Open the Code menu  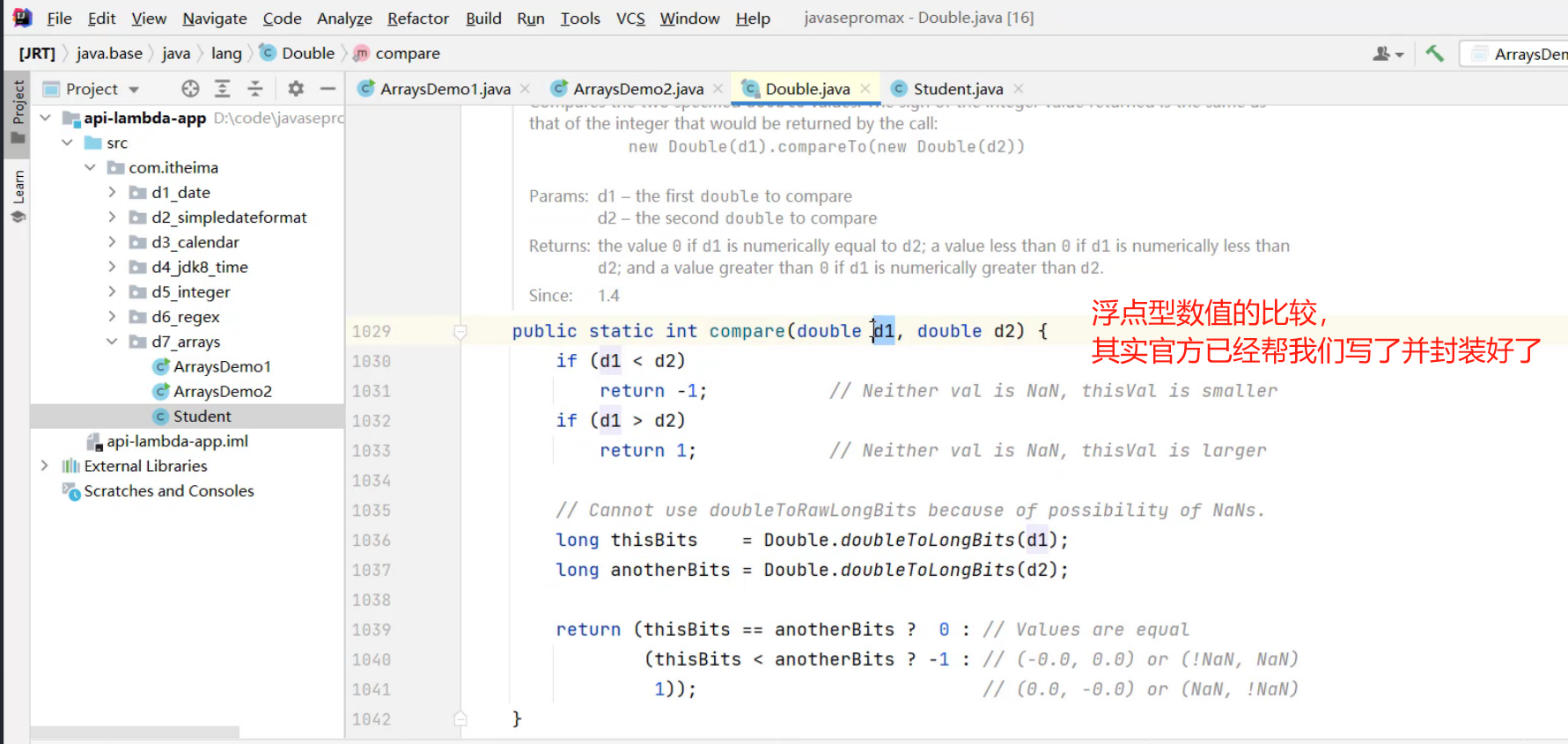(x=282, y=18)
